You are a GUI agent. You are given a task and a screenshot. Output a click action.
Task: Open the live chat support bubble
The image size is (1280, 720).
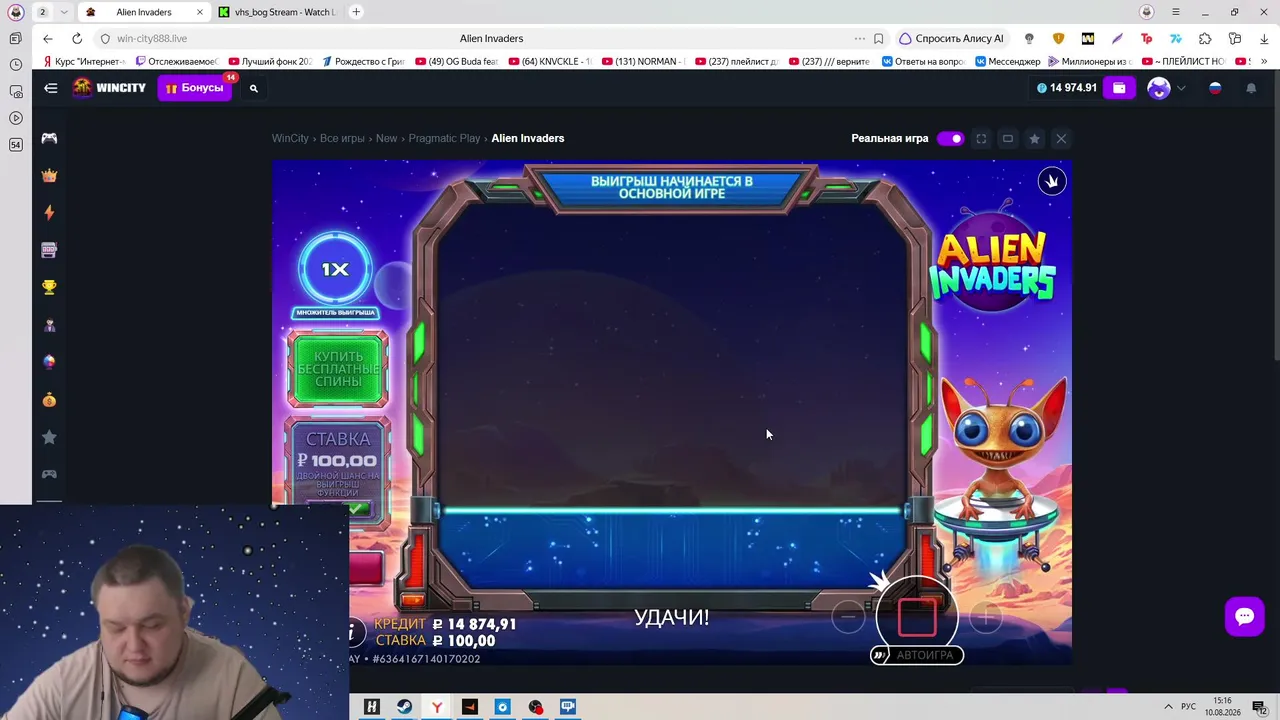click(x=1245, y=616)
